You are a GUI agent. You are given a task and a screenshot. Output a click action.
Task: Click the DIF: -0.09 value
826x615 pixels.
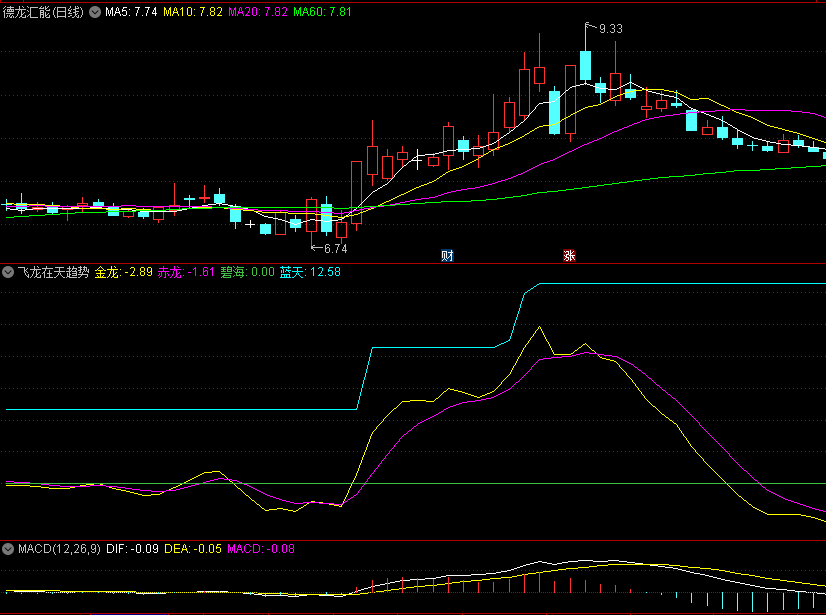[132, 549]
